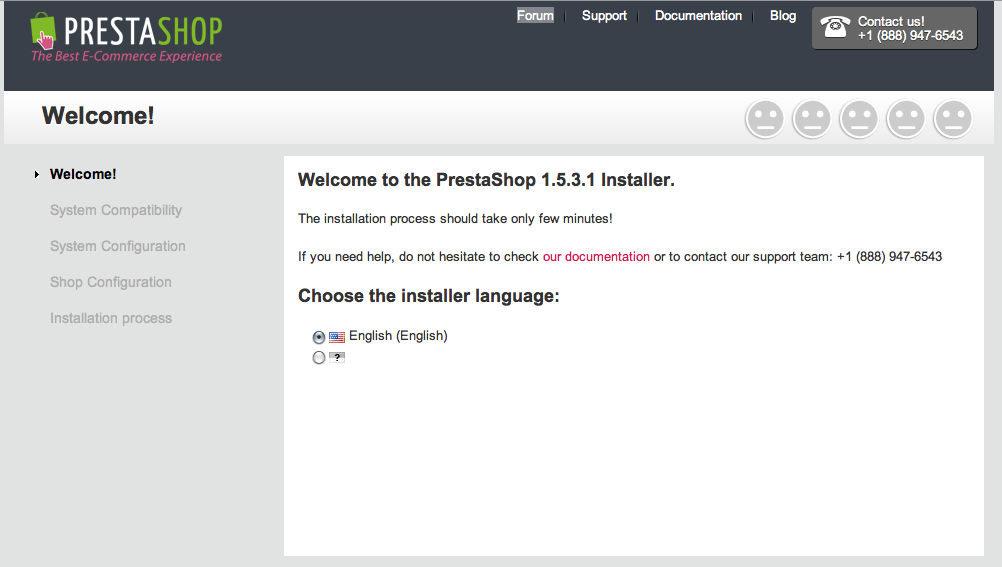This screenshot has height=567, width=1002.
Task: Click the arrow beside the Welcome! step
Action: (x=36, y=175)
